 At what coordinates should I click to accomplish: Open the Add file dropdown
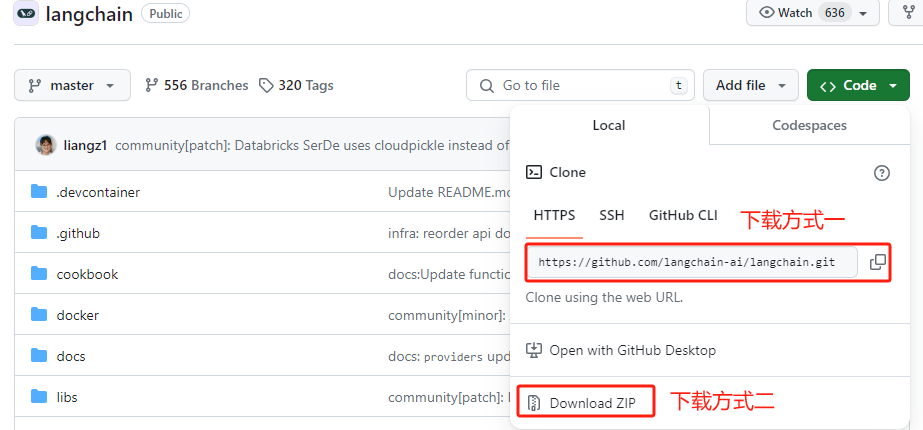pos(750,86)
